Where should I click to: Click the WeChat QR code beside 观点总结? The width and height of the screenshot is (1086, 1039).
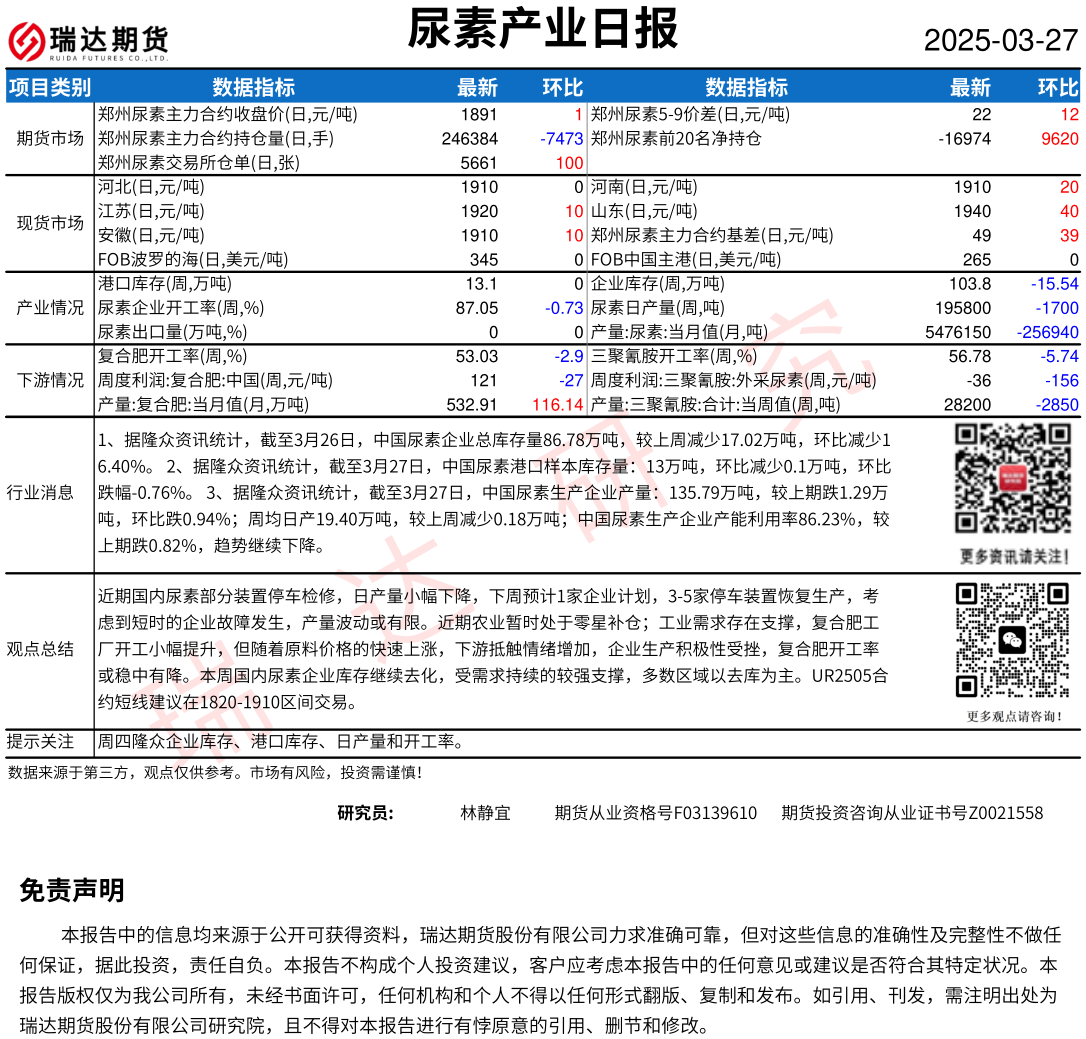pos(1014,640)
